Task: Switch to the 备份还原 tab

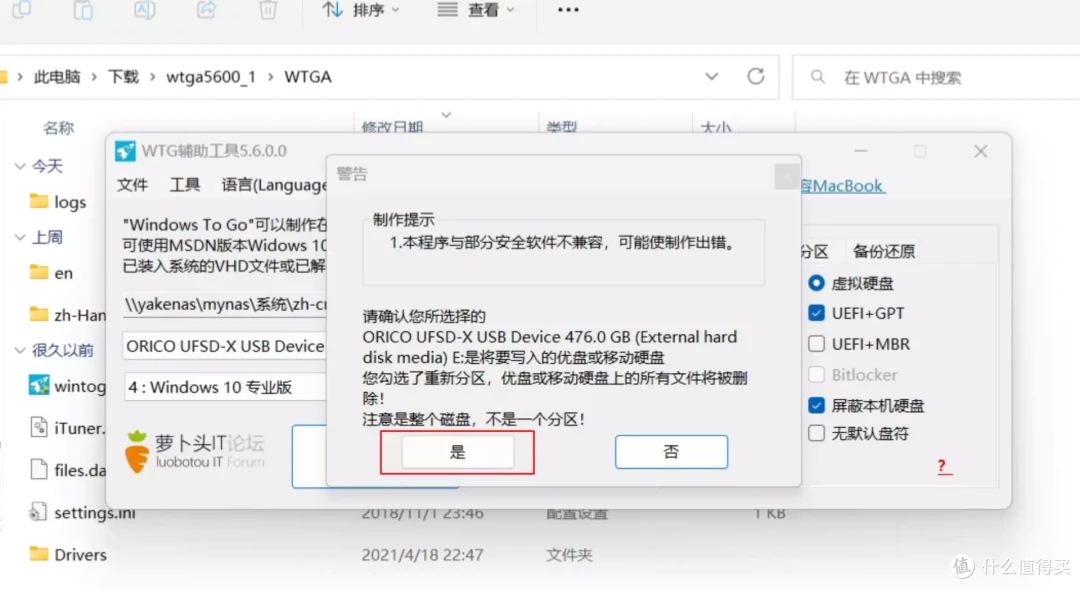Action: click(x=884, y=251)
